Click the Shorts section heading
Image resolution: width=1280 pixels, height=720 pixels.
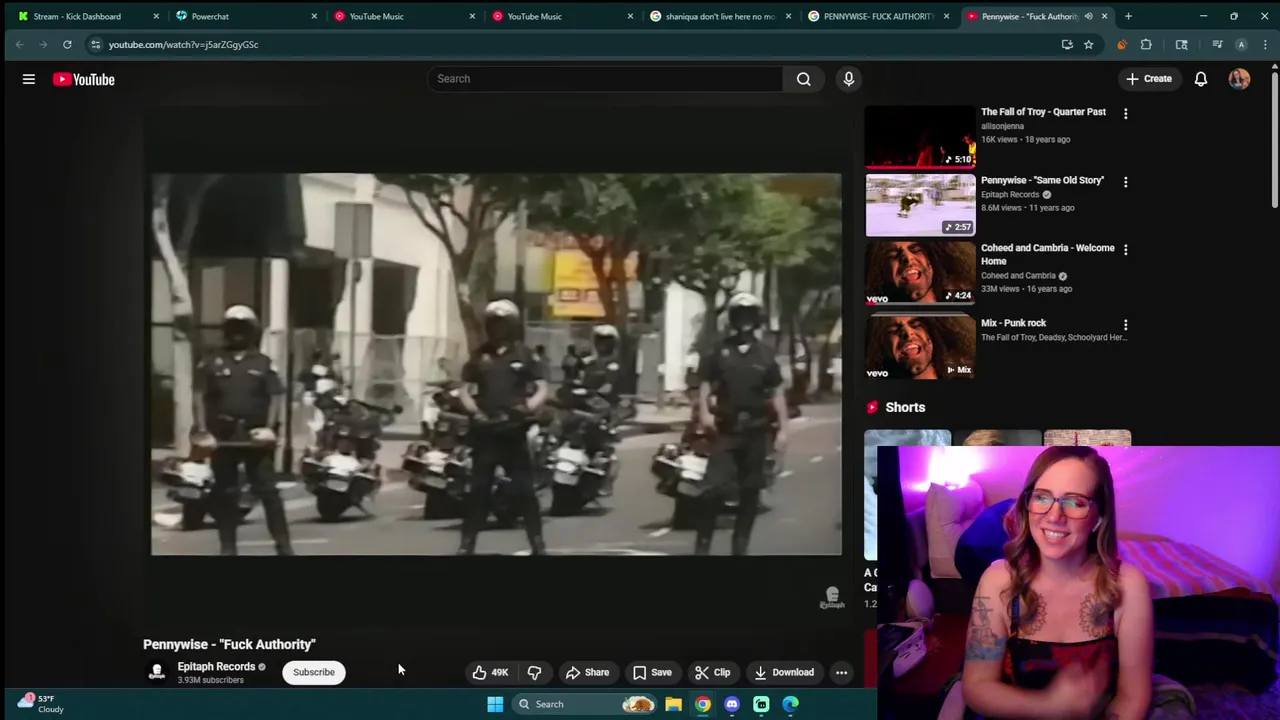(905, 407)
